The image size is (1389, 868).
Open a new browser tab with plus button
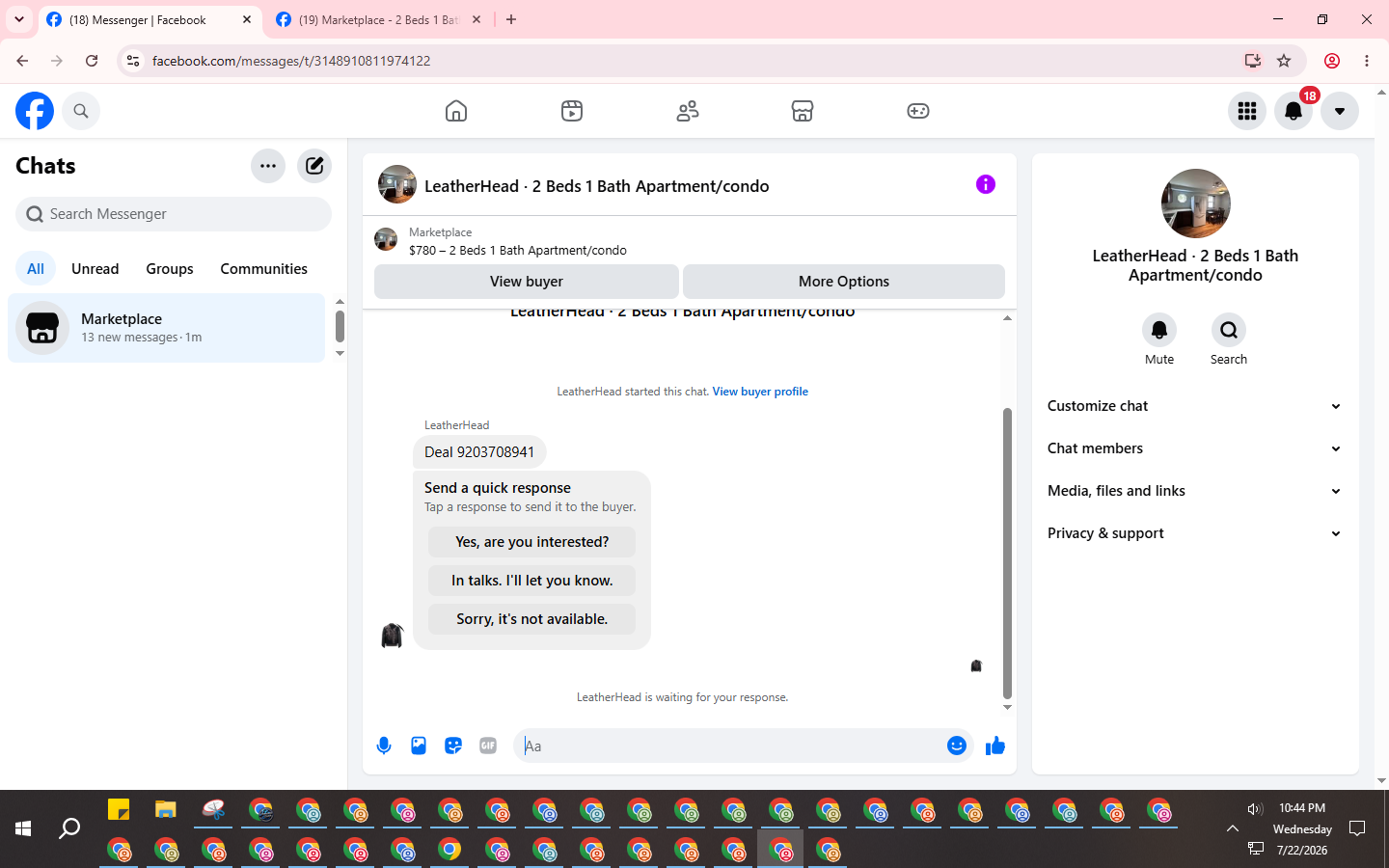(511, 19)
